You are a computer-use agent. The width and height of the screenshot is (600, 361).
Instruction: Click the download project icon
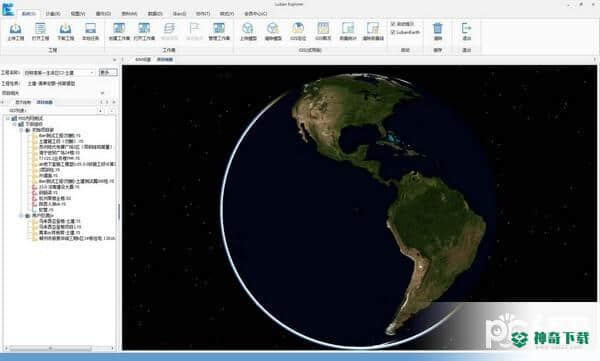click(65, 31)
